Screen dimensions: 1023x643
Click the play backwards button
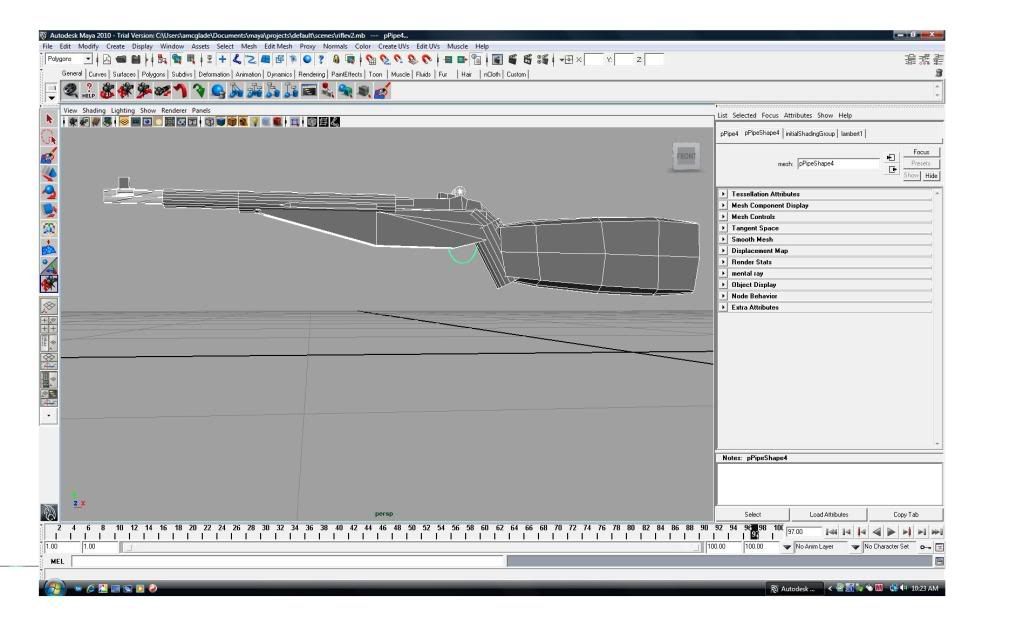click(876, 532)
